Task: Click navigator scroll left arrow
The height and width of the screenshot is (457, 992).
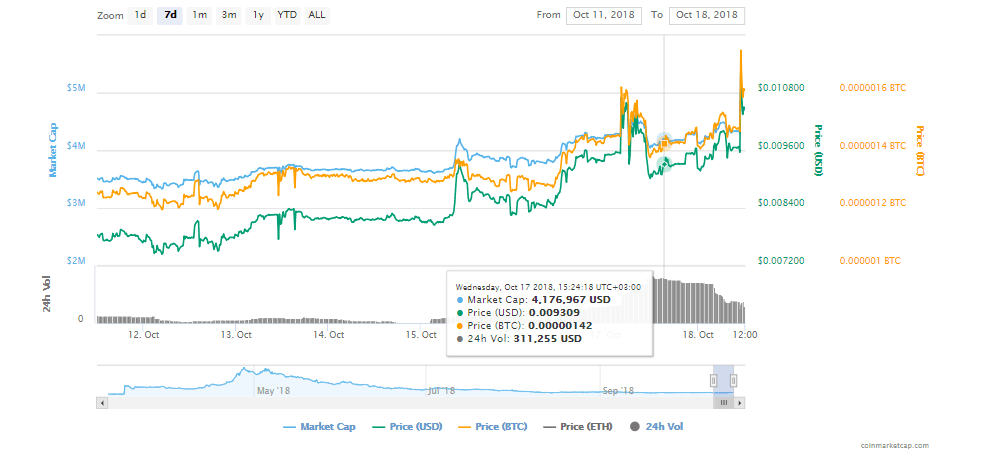Action: coord(101,402)
